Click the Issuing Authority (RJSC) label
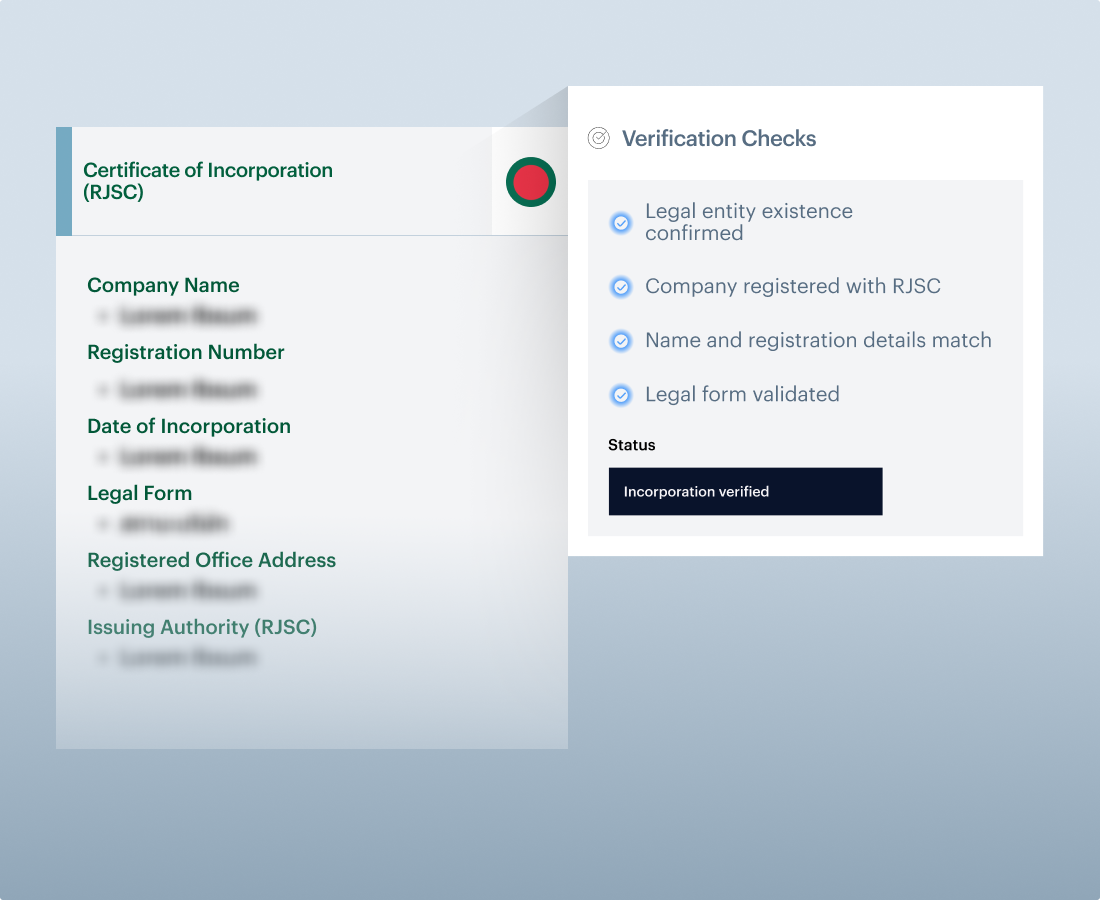The image size is (1100, 900). 202,627
